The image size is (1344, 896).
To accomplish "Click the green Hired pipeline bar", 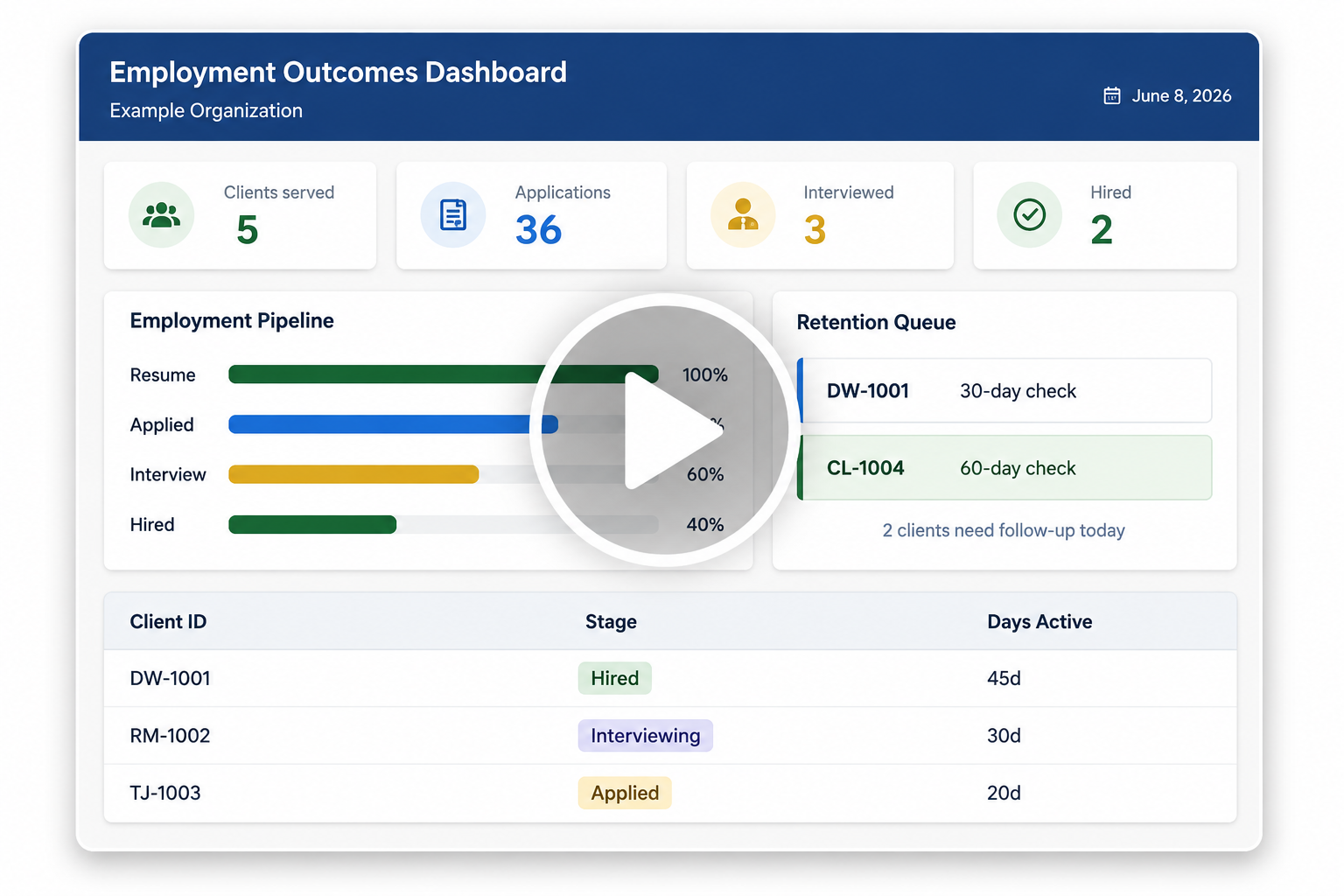I will (312, 524).
